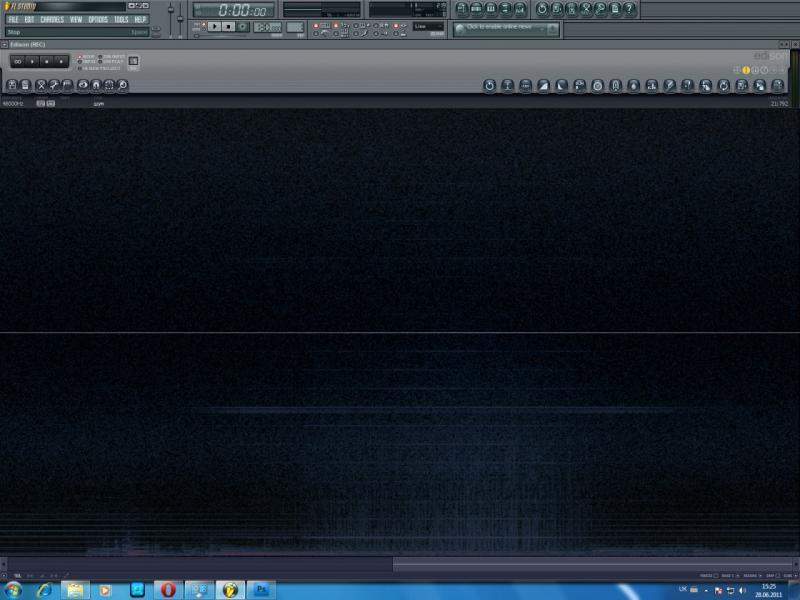This screenshot has height=600, width=800.
Task: Click Edison circular-arrow undo tool icon
Action: 489,86
